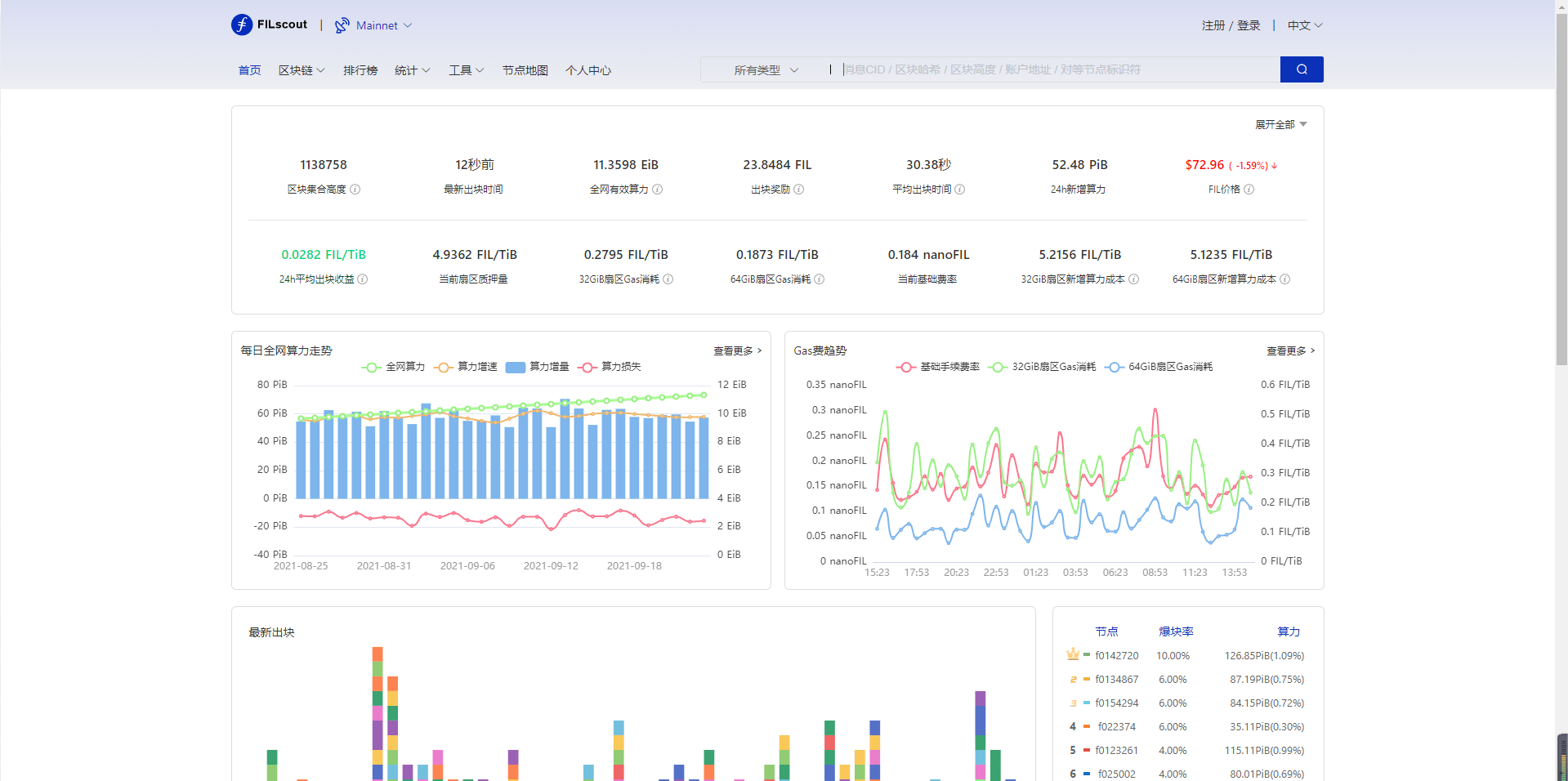Click the 注册 / 登录 link
Image resolution: width=1568 pixels, height=781 pixels.
point(1231,25)
